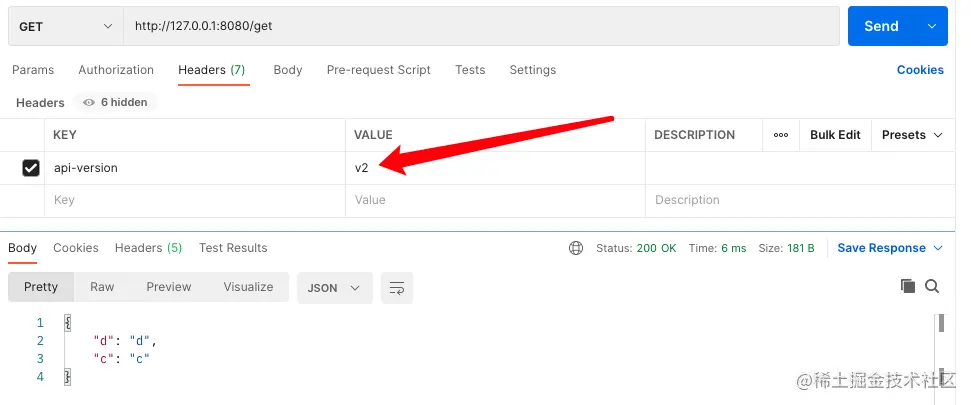Open the Cookies link at top right
971x405 pixels.
(x=920, y=70)
